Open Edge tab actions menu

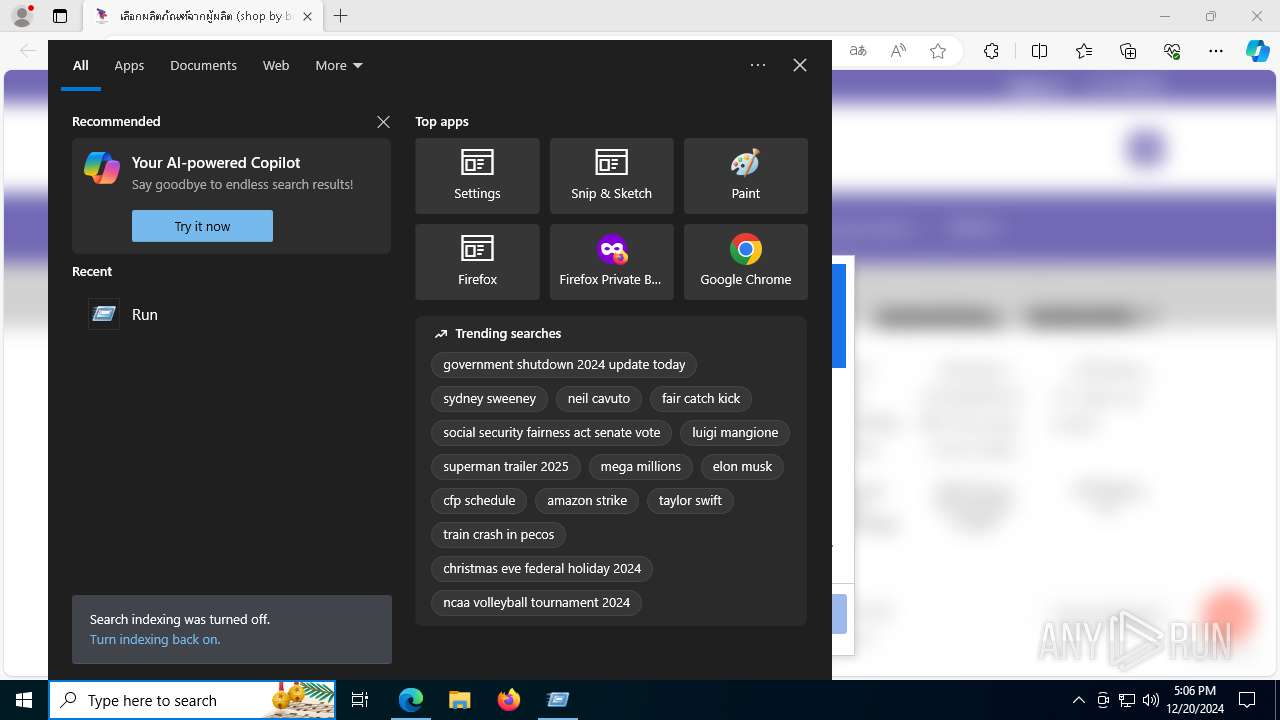(x=60, y=16)
